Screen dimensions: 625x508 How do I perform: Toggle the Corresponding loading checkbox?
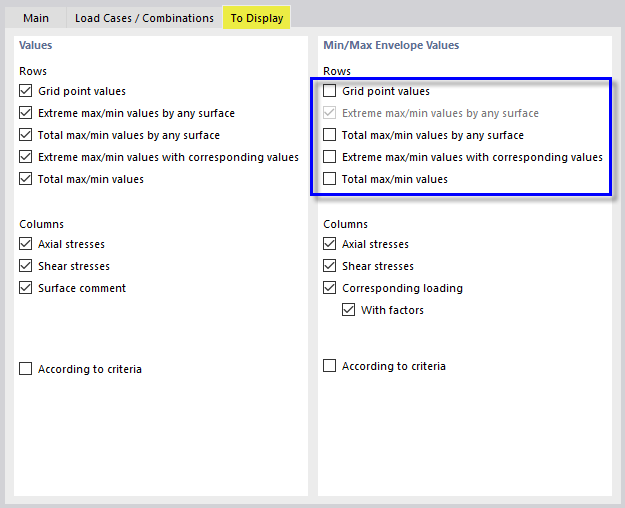[330, 288]
